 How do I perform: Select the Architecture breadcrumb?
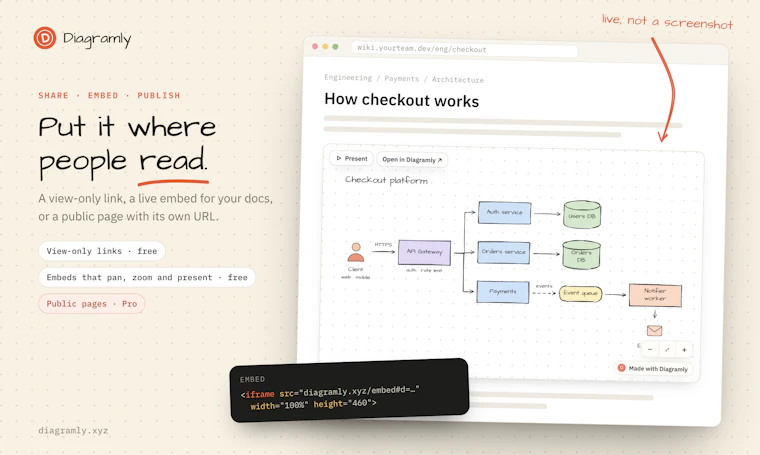pyautogui.click(x=458, y=79)
